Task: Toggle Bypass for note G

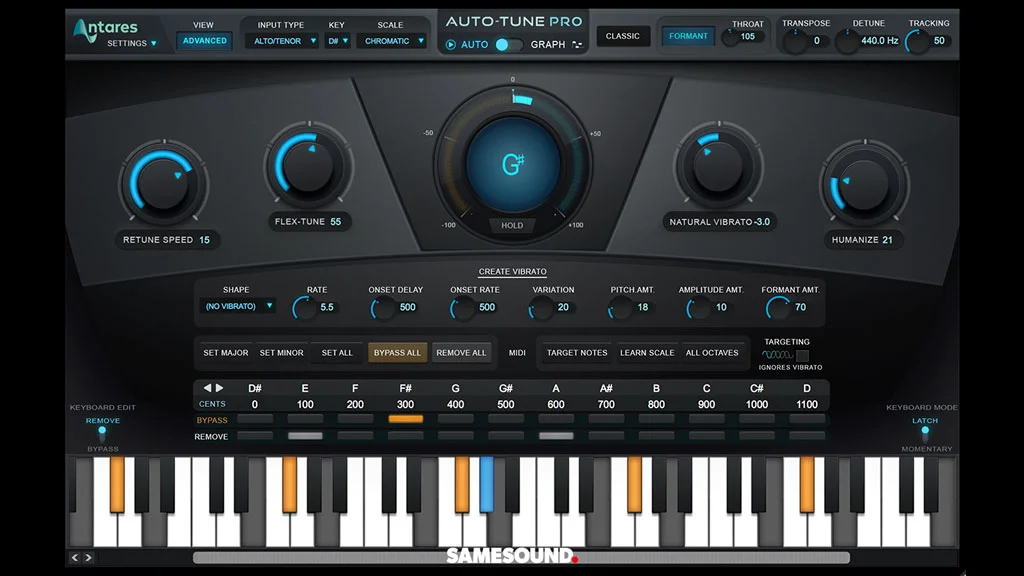Action: [455, 419]
